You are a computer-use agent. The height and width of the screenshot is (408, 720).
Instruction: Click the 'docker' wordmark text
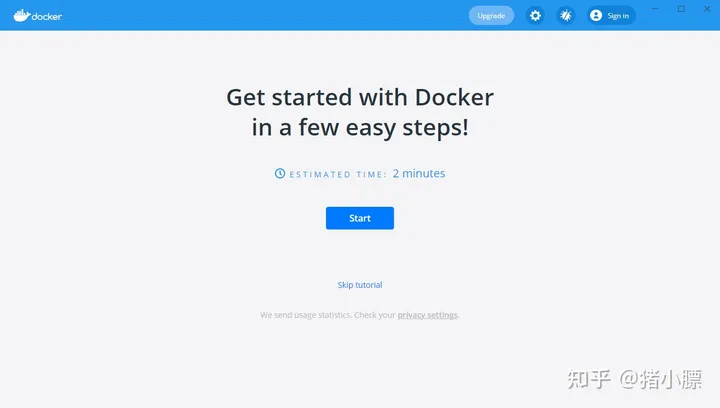pyautogui.click(x=47, y=17)
